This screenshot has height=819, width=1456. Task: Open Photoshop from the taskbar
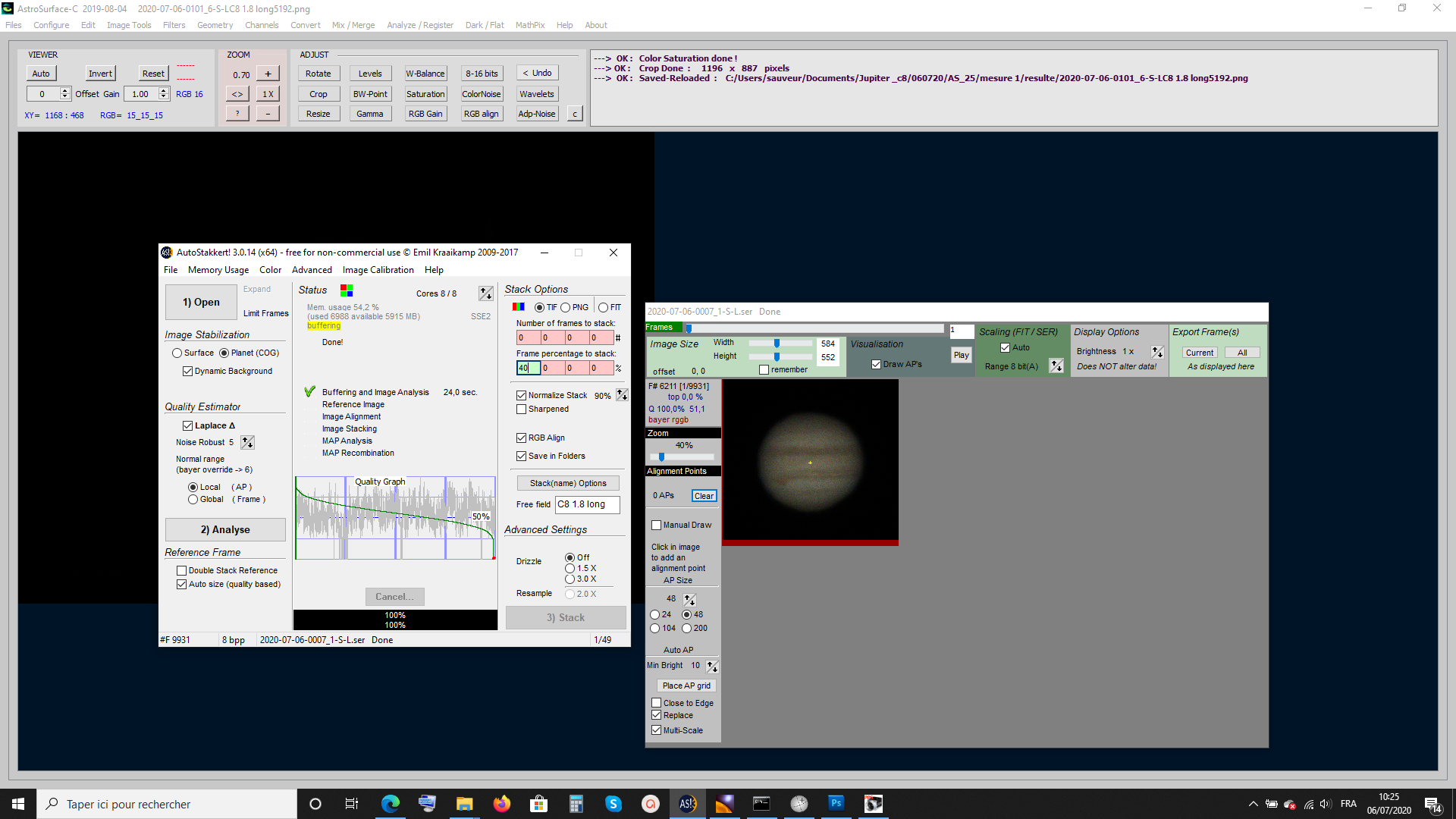[836, 804]
